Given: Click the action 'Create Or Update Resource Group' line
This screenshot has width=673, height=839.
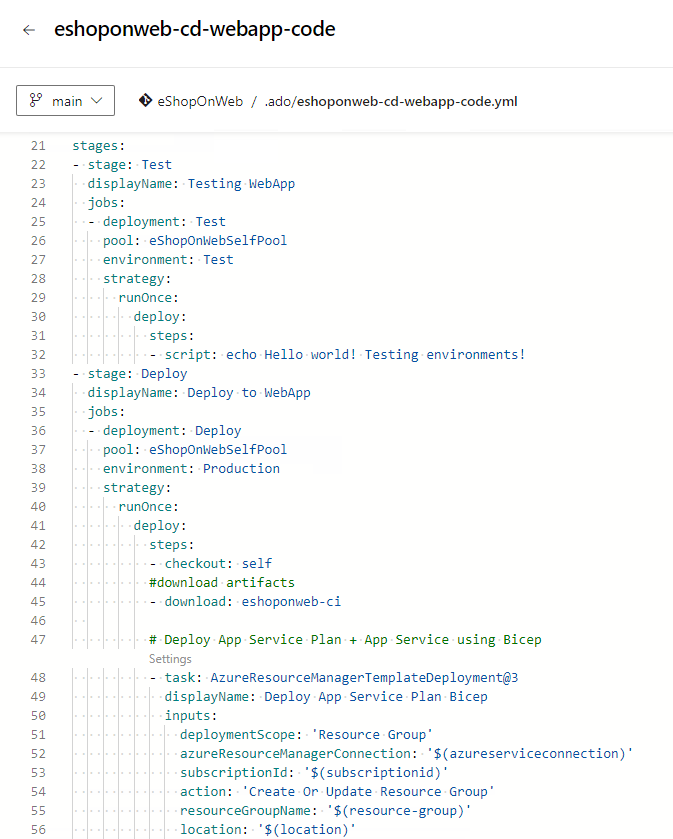Looking at the screenshot, I should point(337,791).
